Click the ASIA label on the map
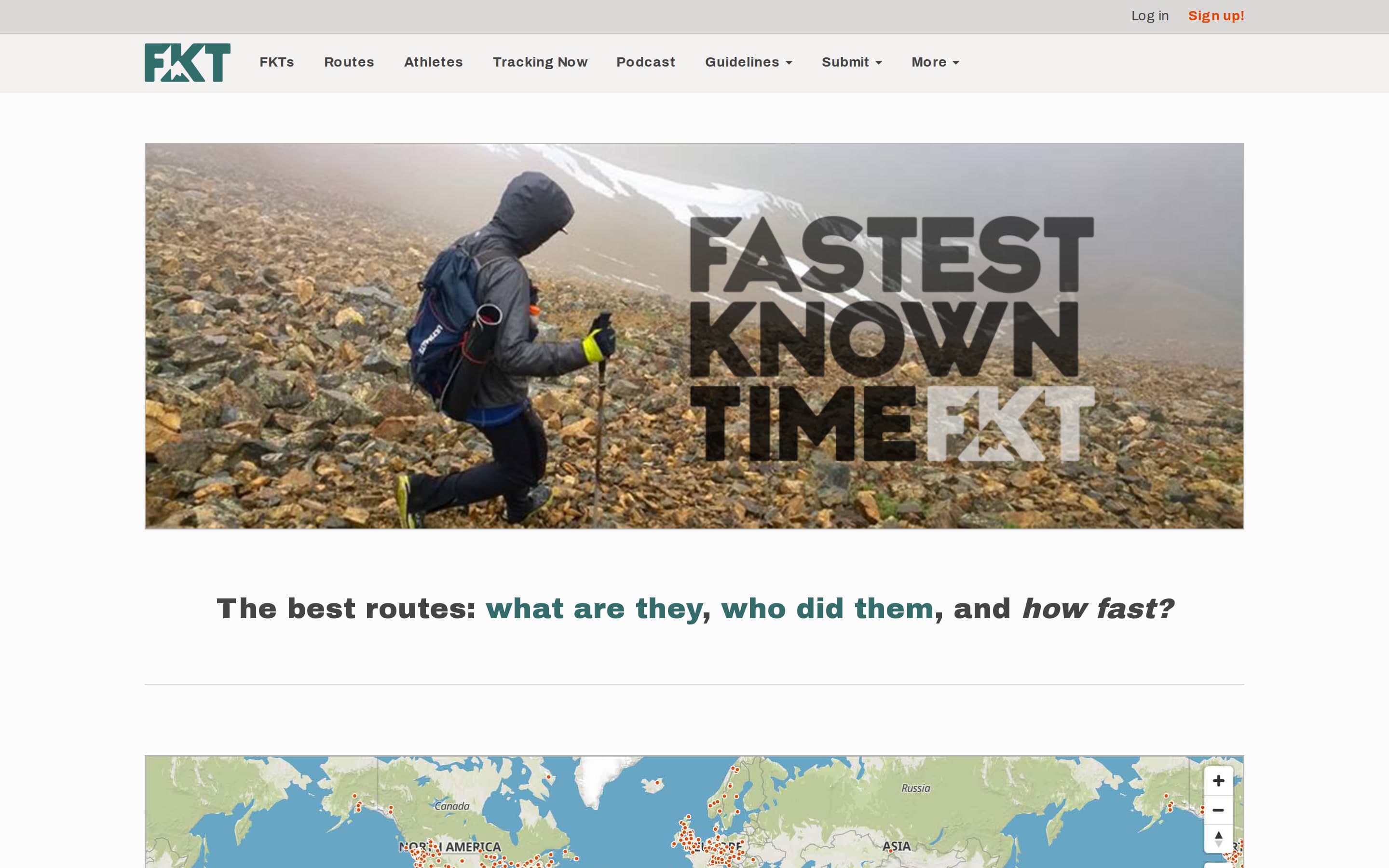The height and width of the screenshot is (868, 1389). pyautogui.click(x=897, y=846)
